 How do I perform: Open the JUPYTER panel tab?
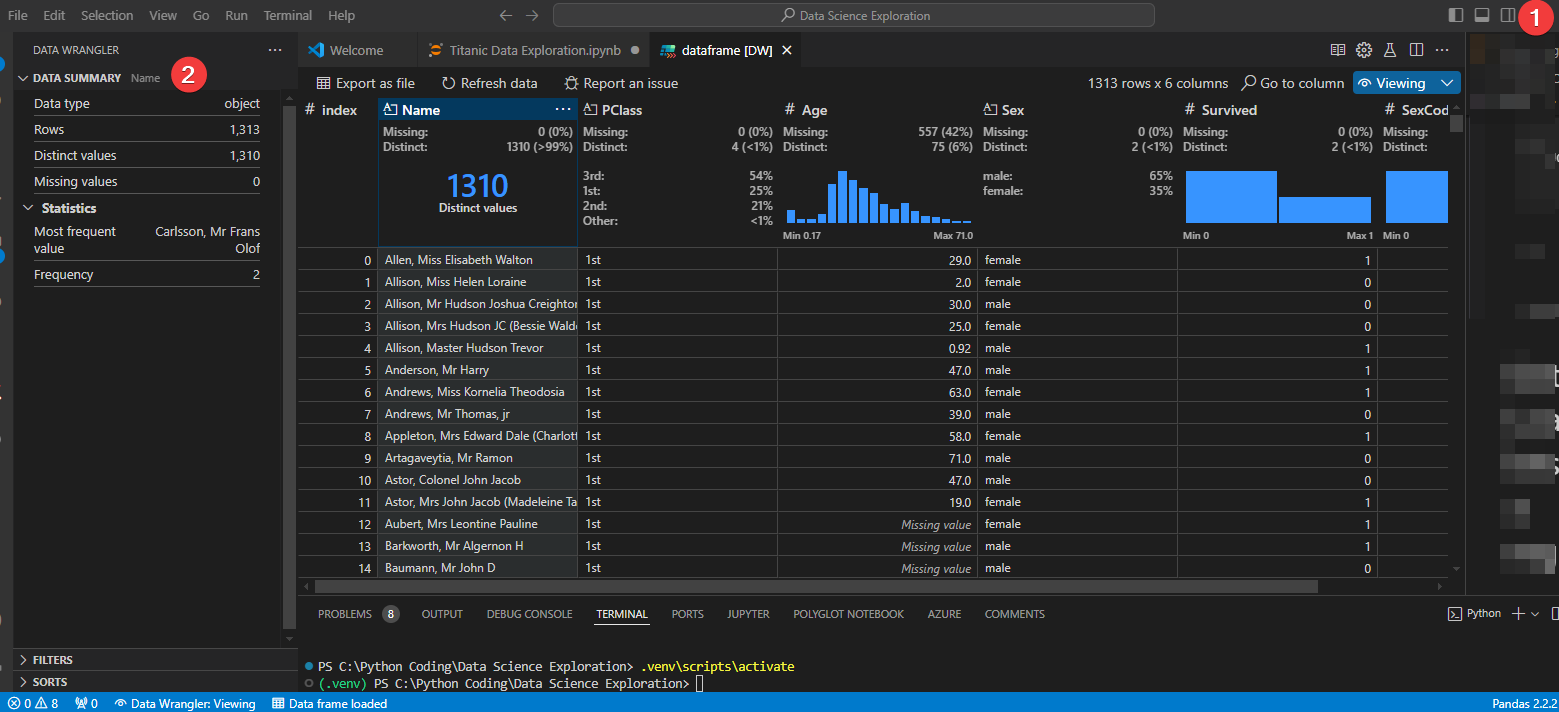(748, 614)
